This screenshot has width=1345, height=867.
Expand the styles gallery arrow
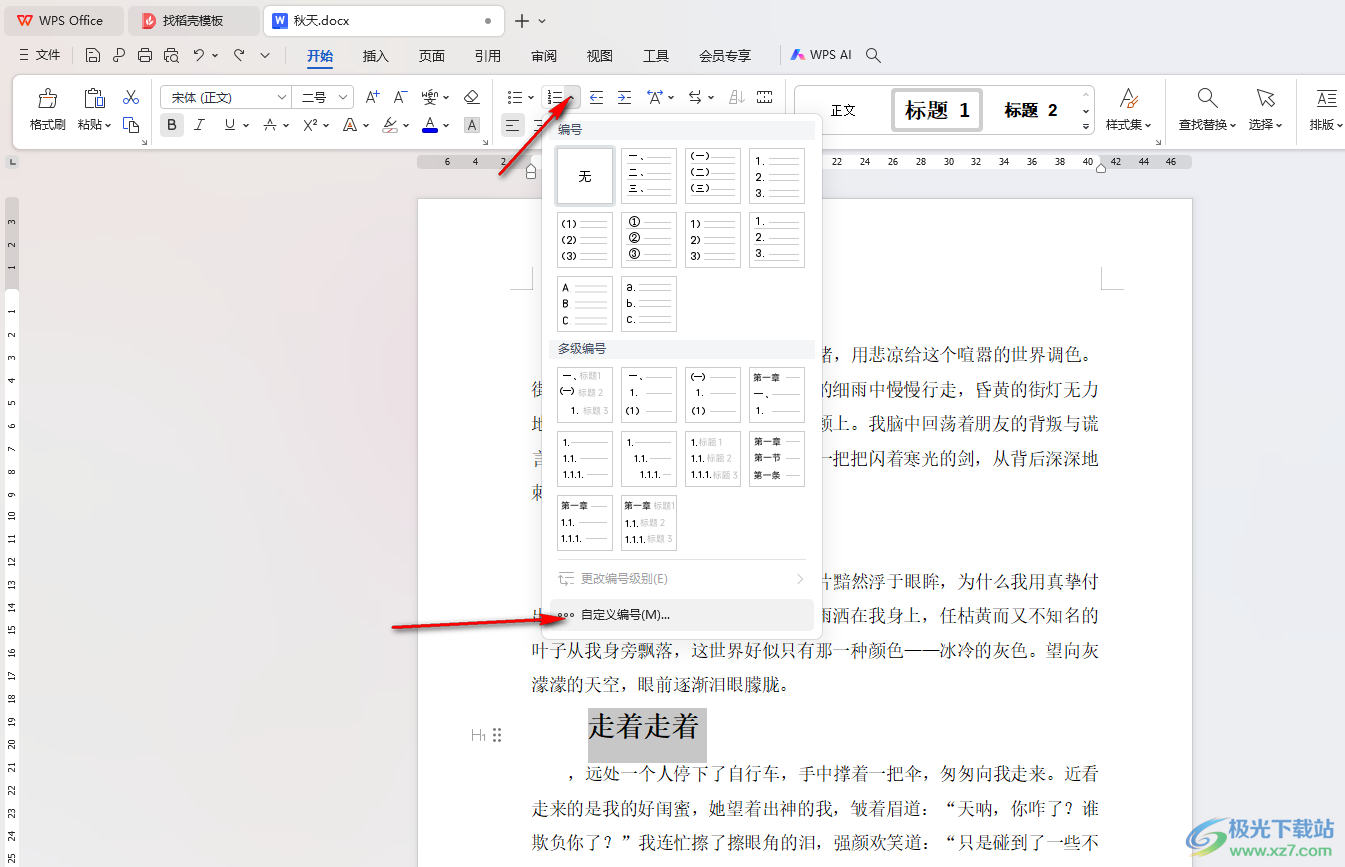click(x=1086, y=126)
